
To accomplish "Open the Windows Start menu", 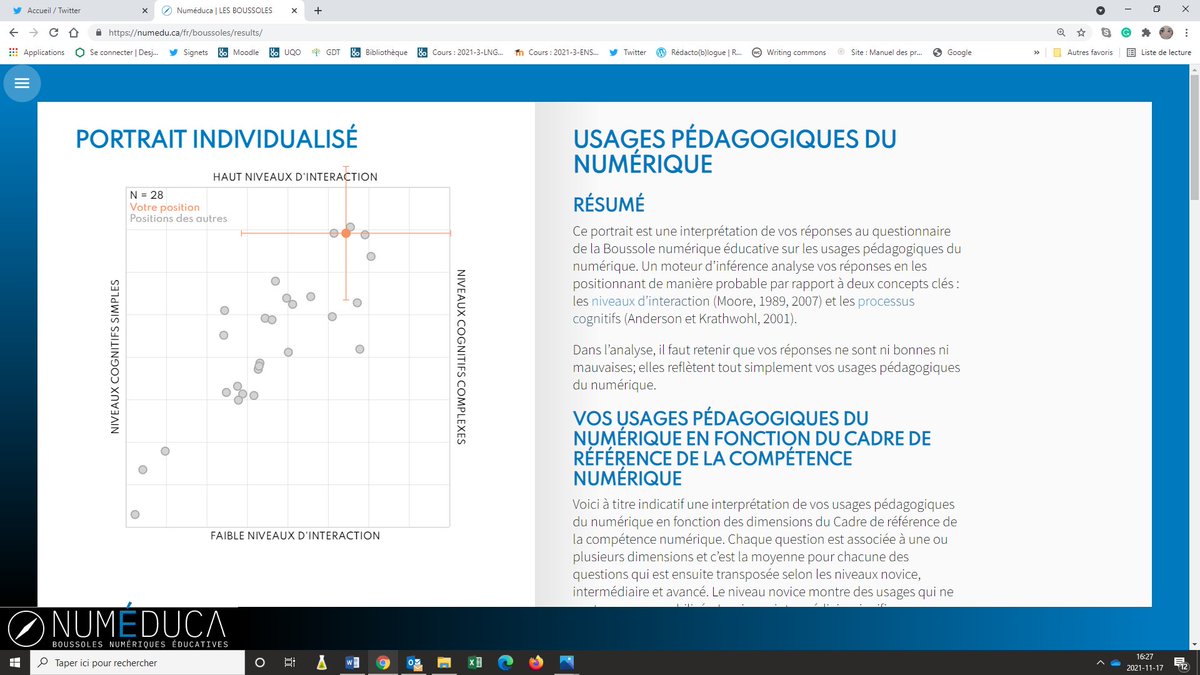I will click(14, 662).
